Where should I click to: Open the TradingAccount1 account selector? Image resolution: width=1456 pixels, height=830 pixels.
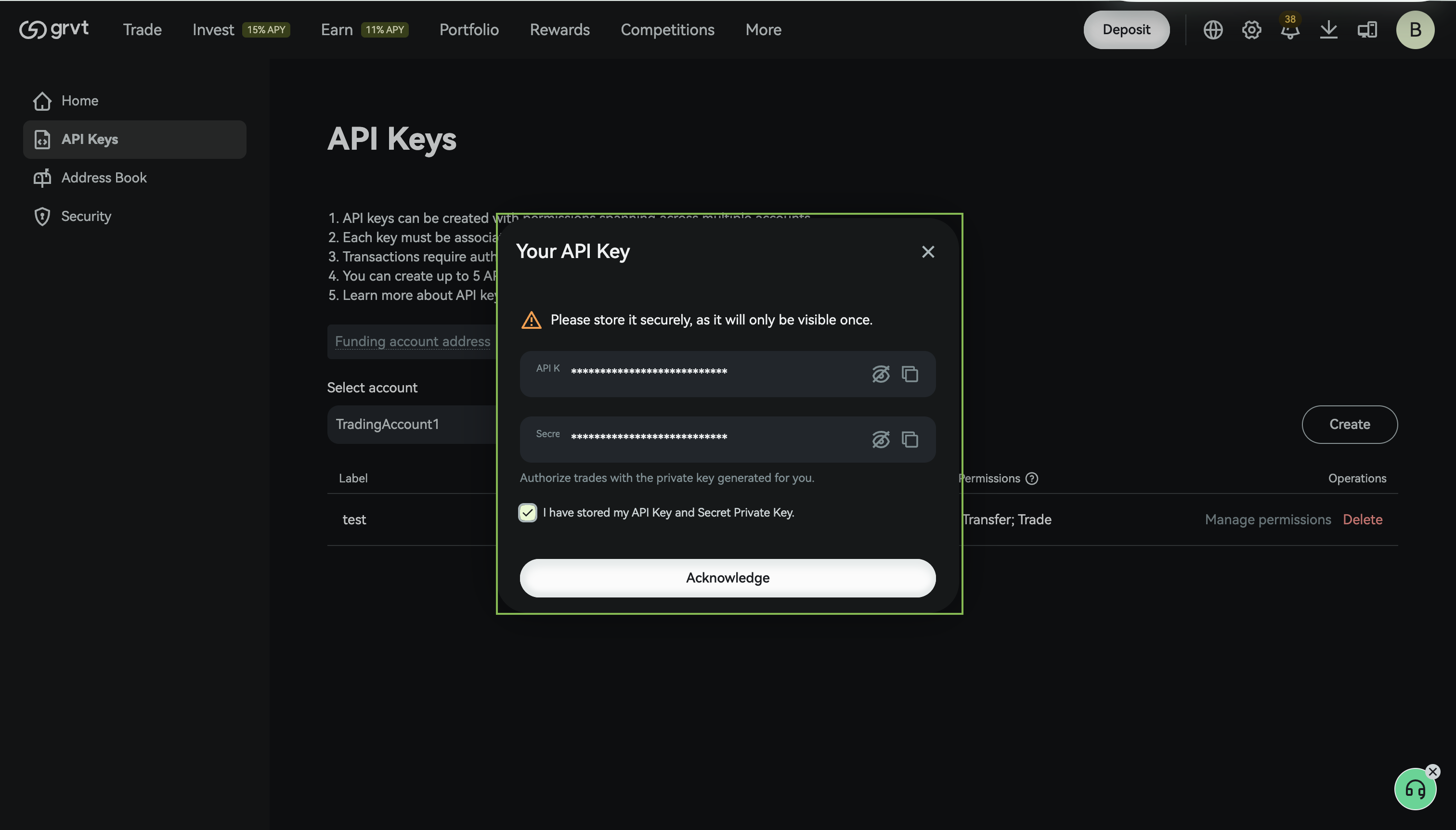[412, 425]
